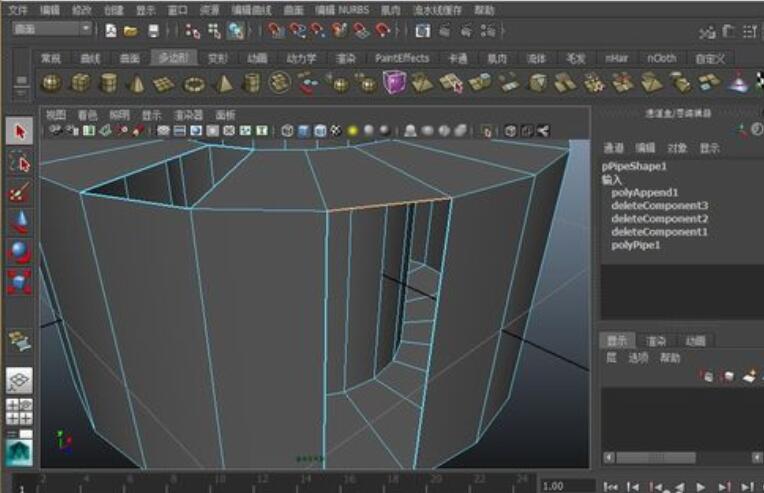Screen dimensions: 764x493
Task: Create a polygon pyramid from shelf
Action: click(224, 84)
